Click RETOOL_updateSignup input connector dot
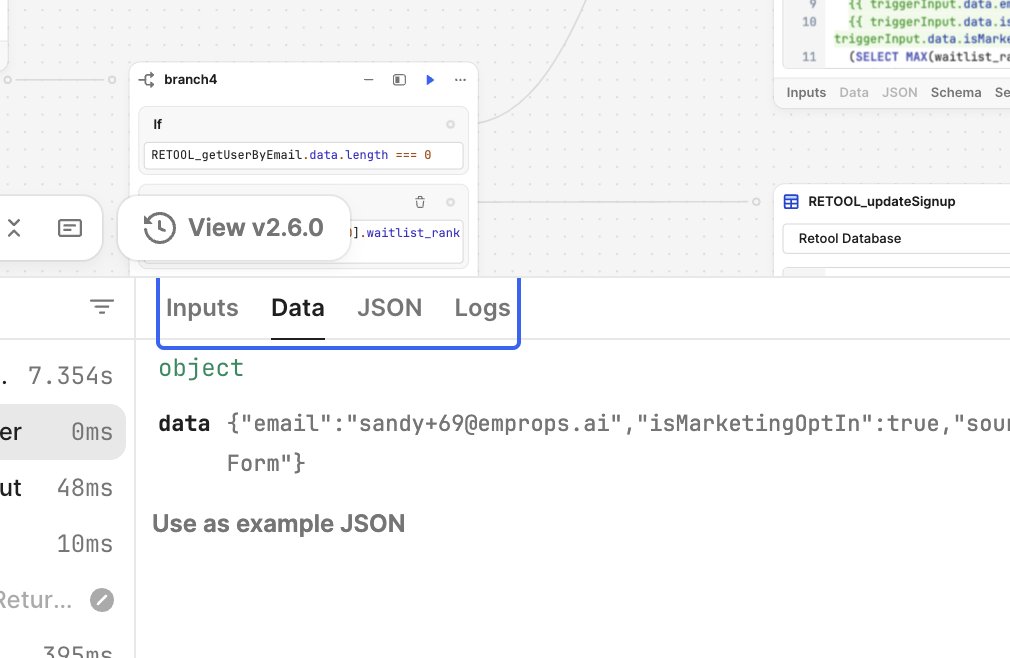 coord(756,202)
